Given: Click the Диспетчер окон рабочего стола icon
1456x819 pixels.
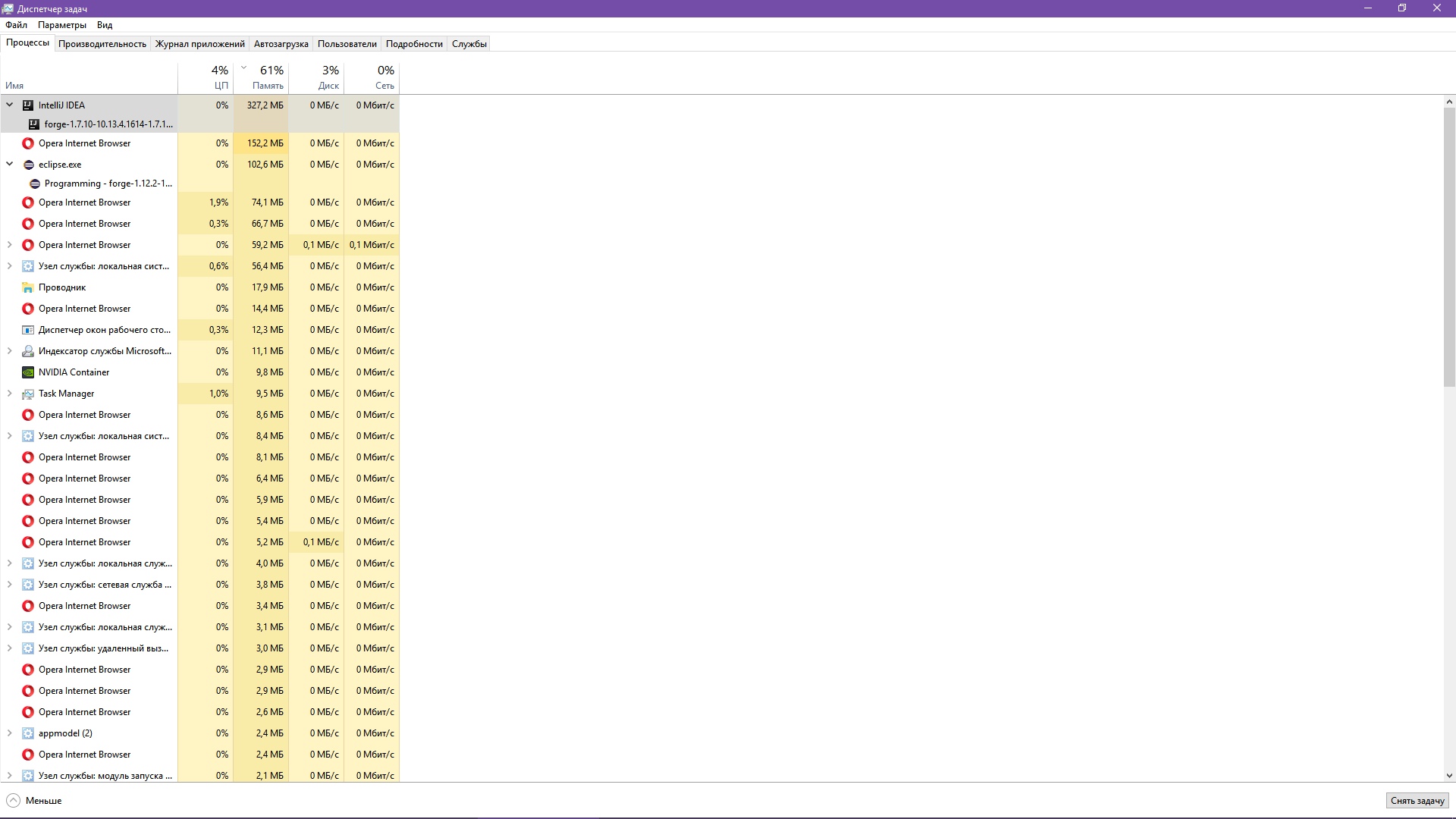Looking at the screenshot, I should (28, 330).
